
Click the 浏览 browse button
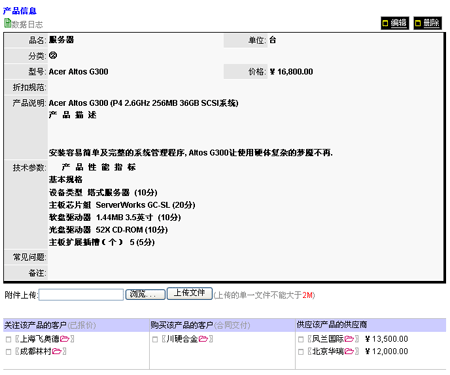point(145,294)
